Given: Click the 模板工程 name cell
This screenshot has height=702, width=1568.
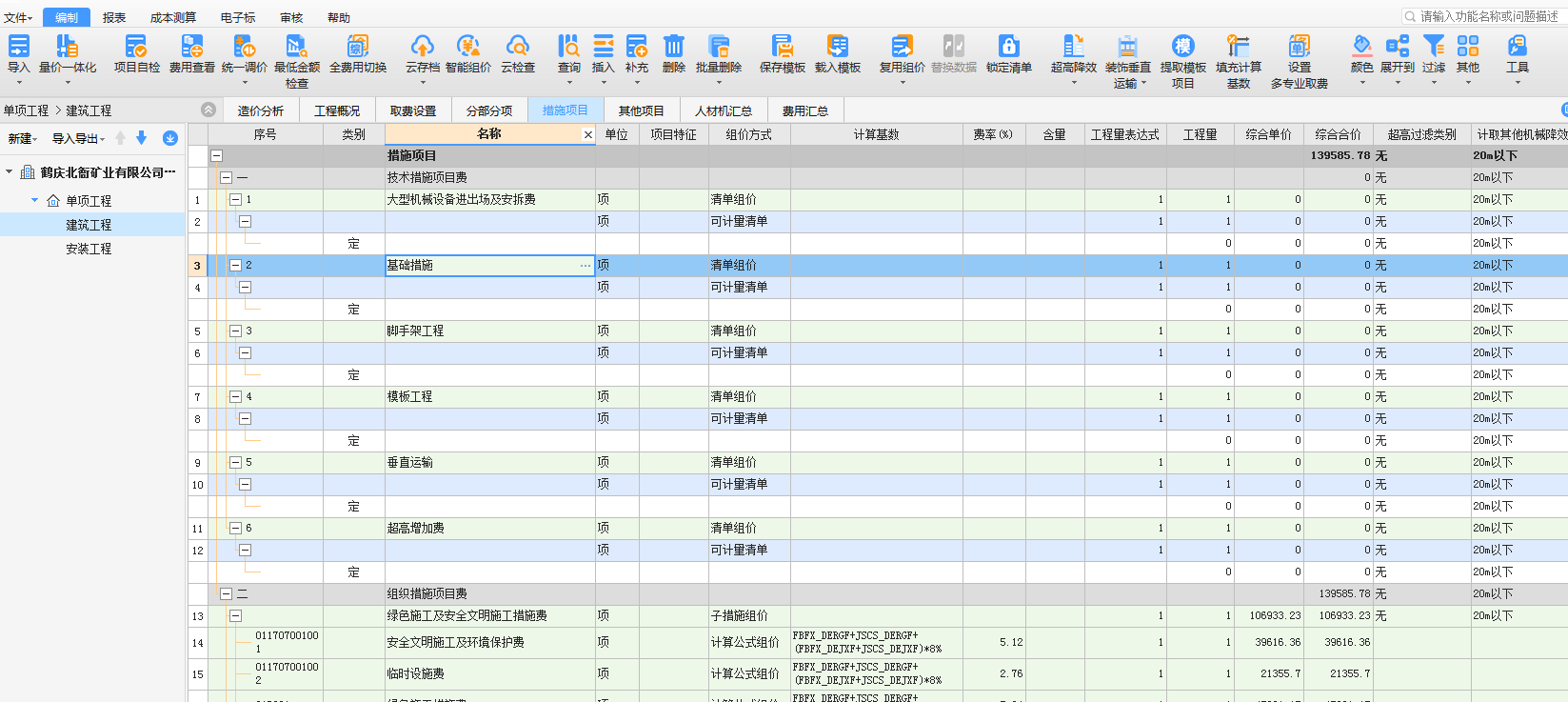Looking at the screenshot, I should point(489,396).
